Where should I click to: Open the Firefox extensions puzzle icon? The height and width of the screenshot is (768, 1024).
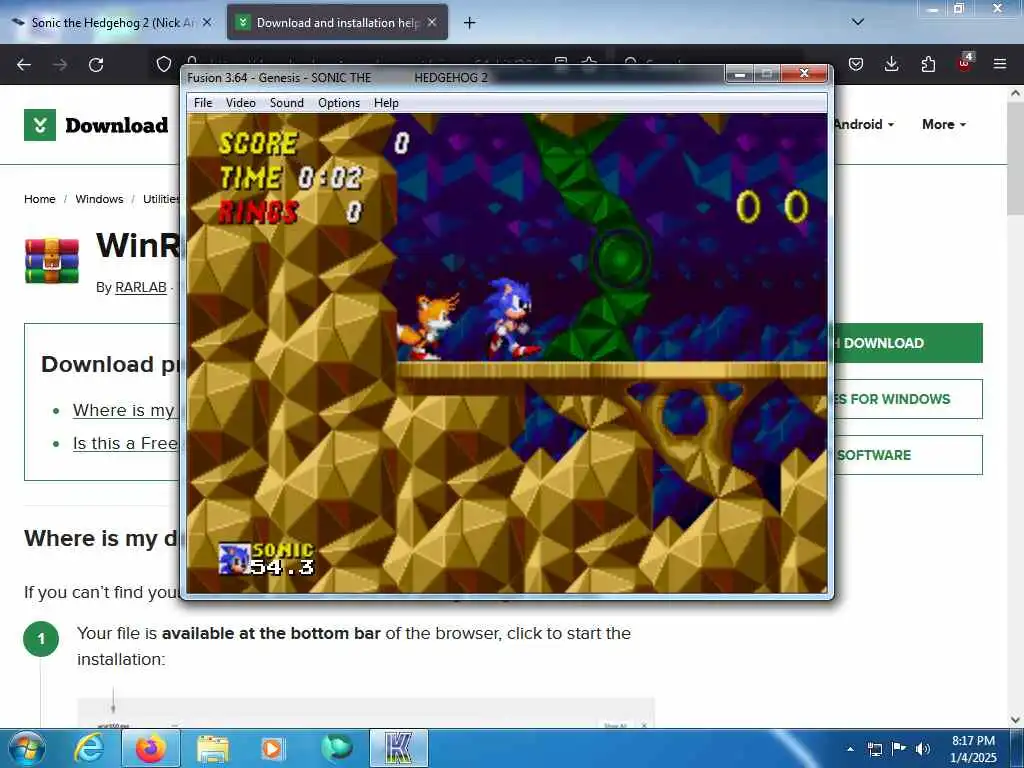coord(928,64)
